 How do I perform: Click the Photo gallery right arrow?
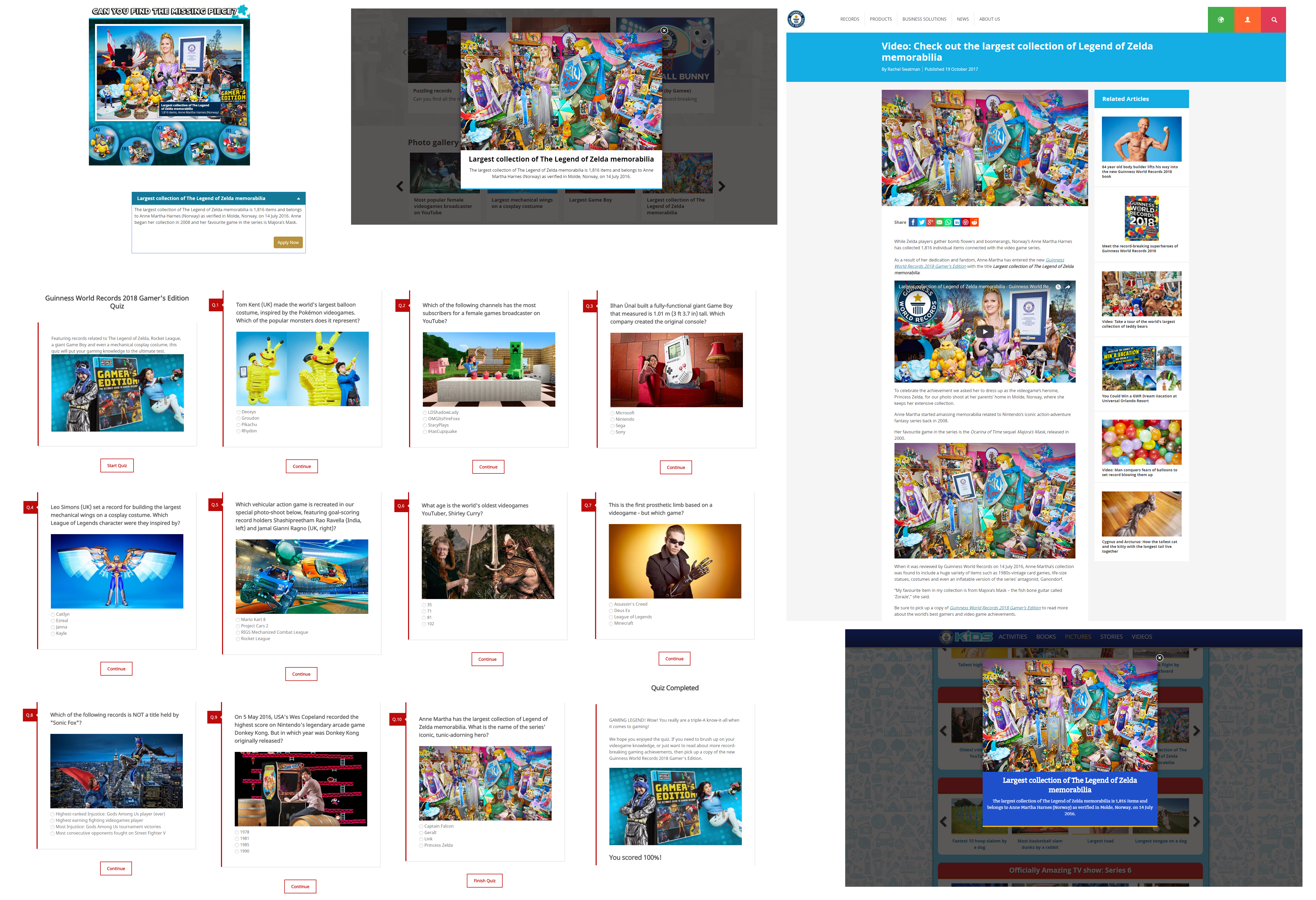(x=721, y=186)
